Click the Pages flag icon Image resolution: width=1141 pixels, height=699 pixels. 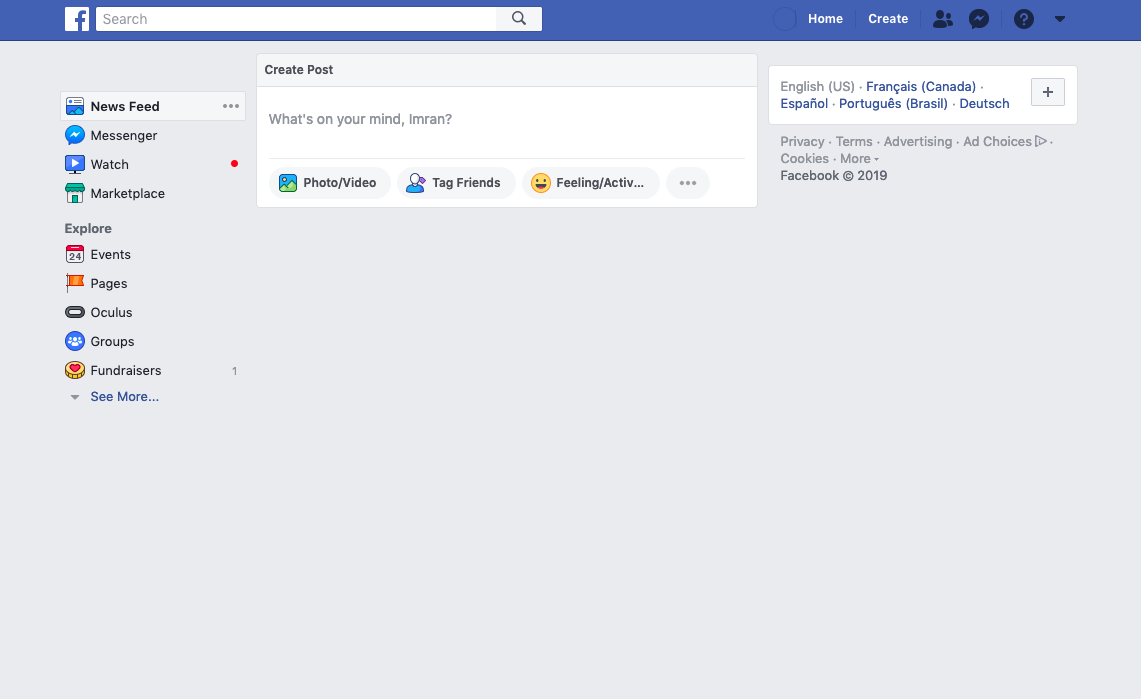tap(75, 283)
